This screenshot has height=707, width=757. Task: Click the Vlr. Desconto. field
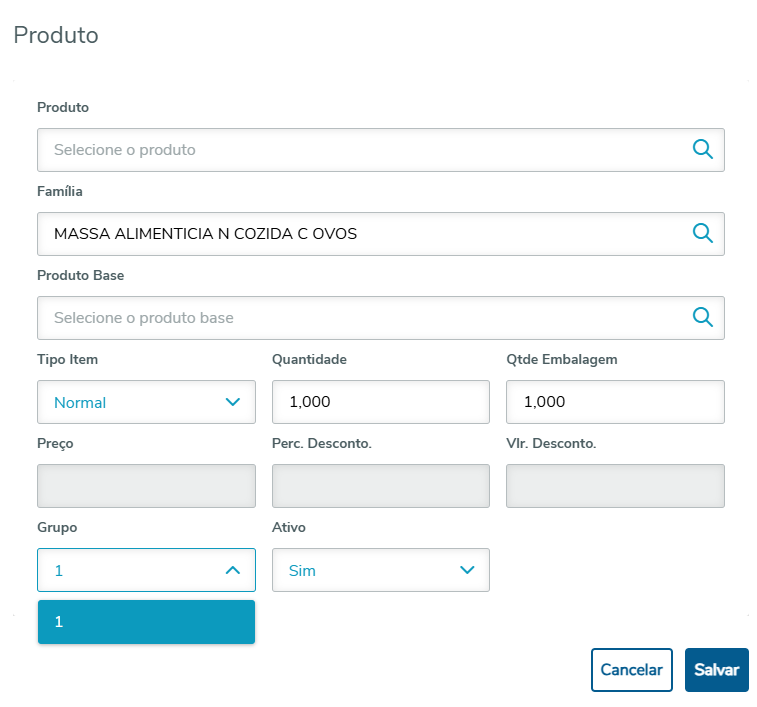pyautogui.click(x=615, y=486)
